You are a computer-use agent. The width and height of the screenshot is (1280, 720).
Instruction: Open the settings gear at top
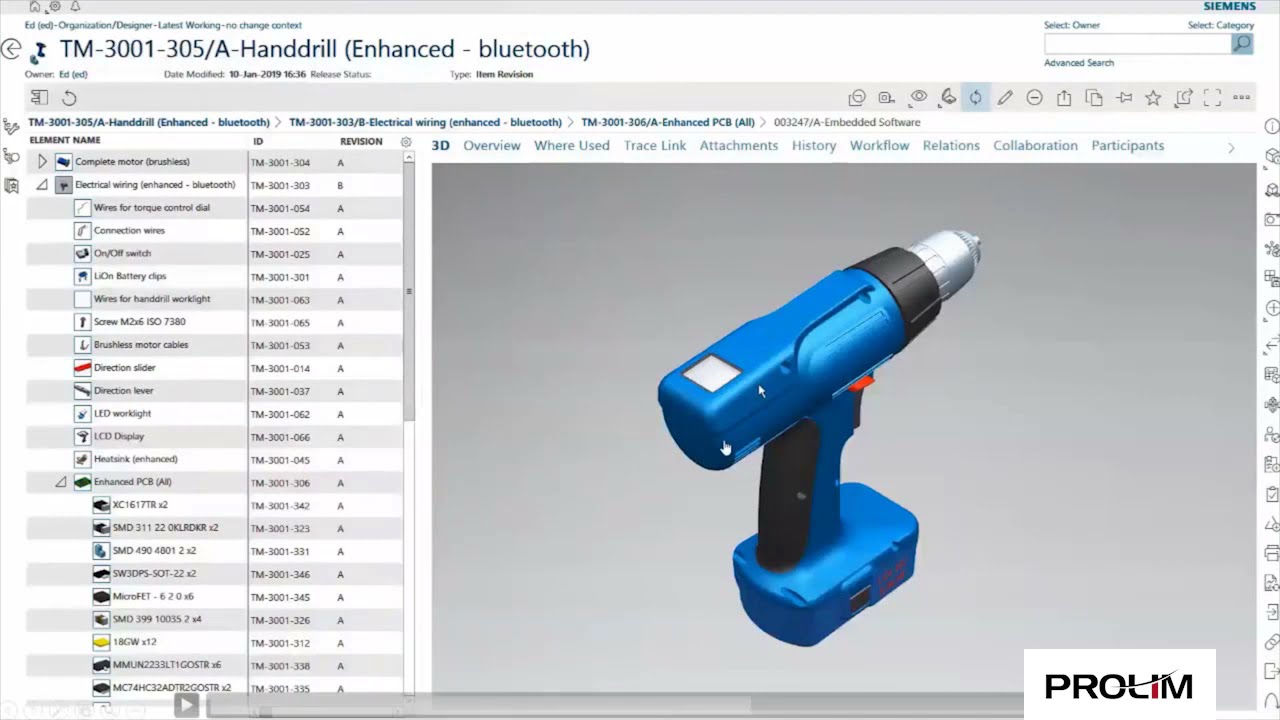[x=55, y=6]
